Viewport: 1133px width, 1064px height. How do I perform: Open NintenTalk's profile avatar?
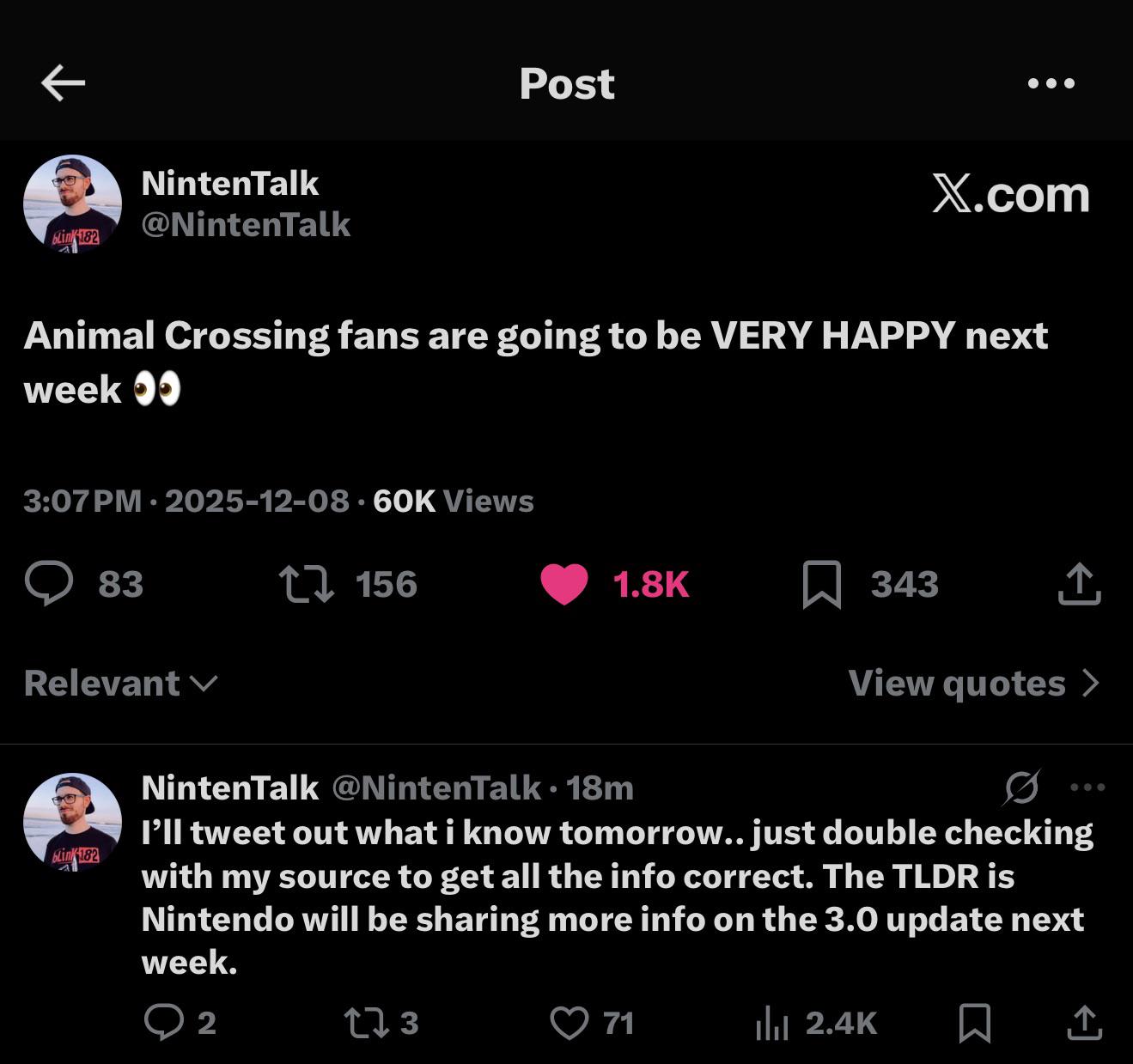point(73,203)
